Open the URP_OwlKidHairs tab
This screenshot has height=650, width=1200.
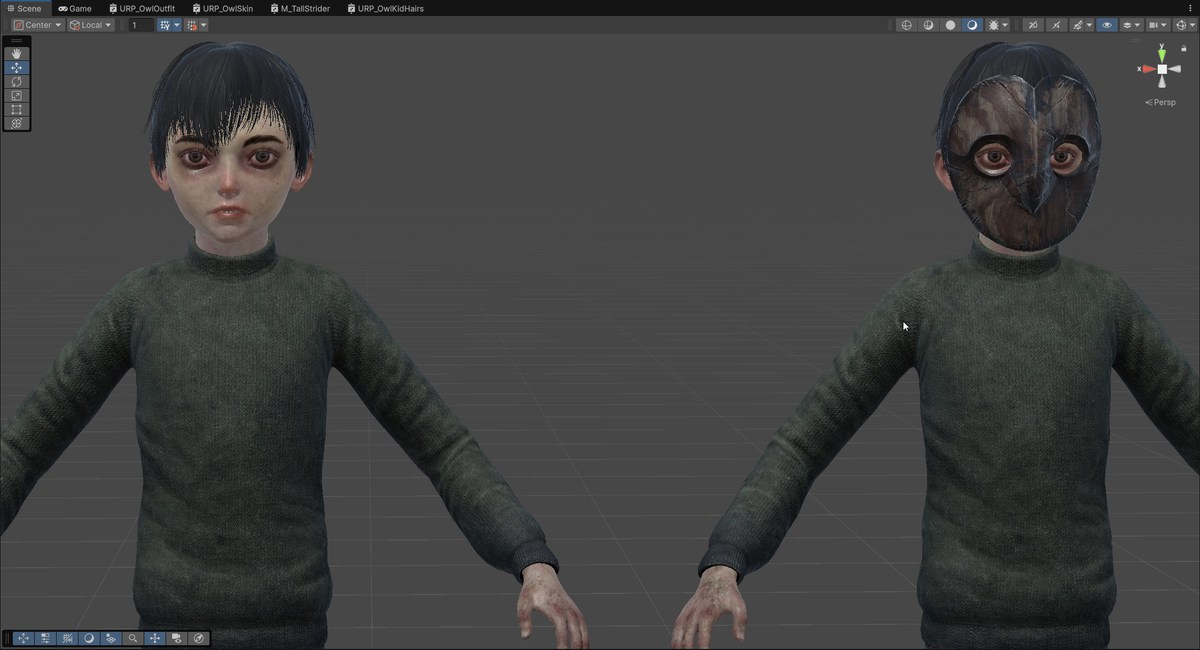[x=385, y=8]
